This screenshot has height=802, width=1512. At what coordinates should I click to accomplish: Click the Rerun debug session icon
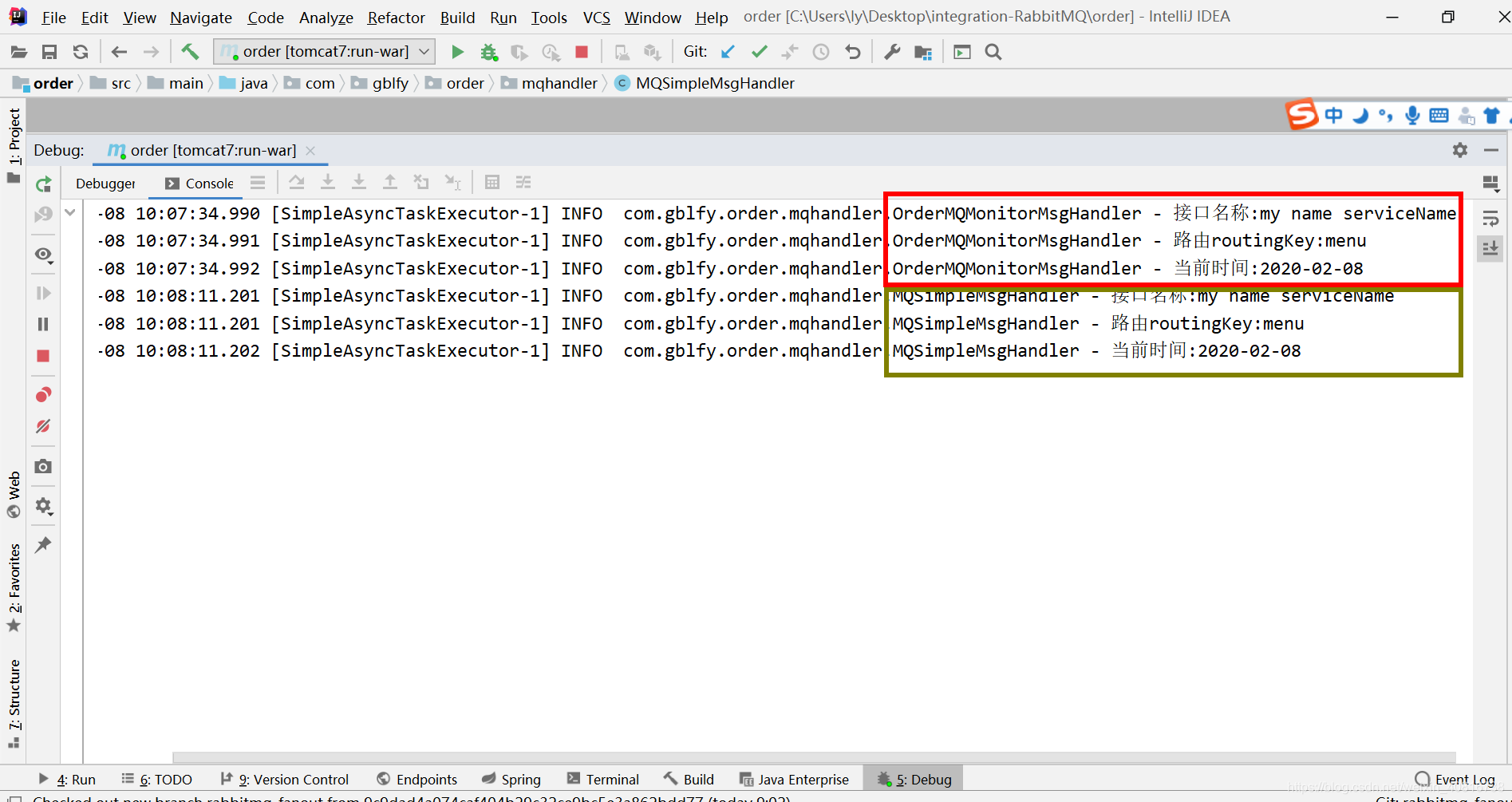(x=44, y=184)
